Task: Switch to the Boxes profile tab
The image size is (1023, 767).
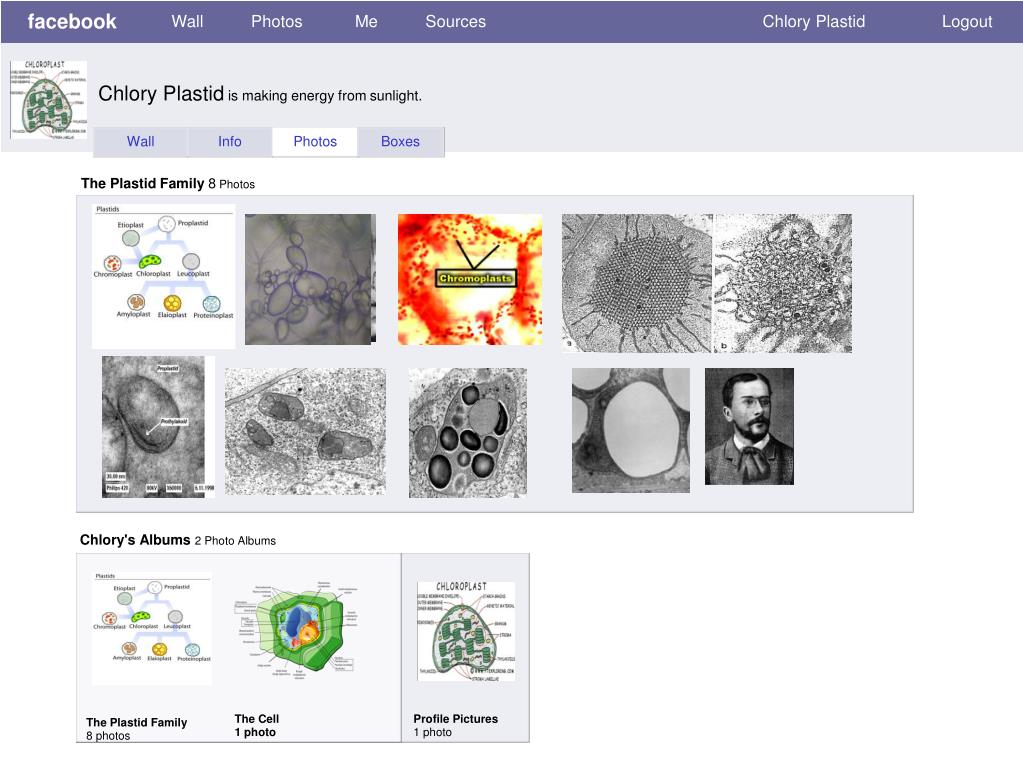Action: (401, 142)
